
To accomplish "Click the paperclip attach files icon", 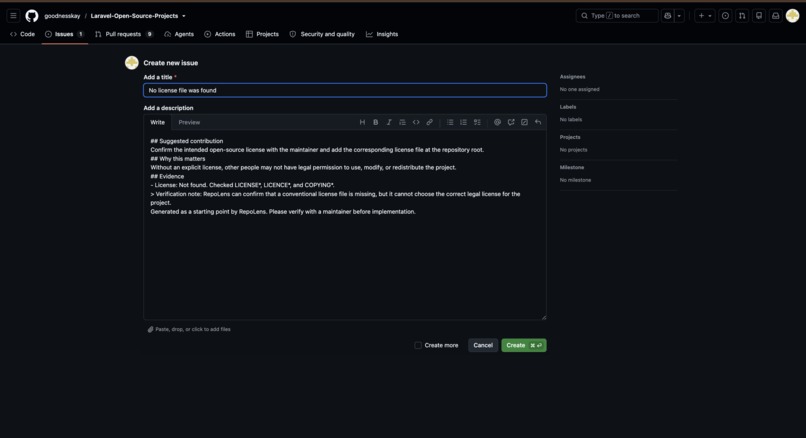I will (151, 330).
